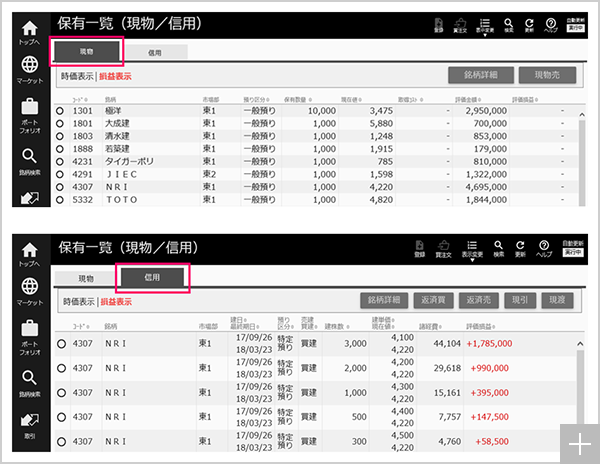Choose 時価表示 link in 信用 view

(79, 302)
